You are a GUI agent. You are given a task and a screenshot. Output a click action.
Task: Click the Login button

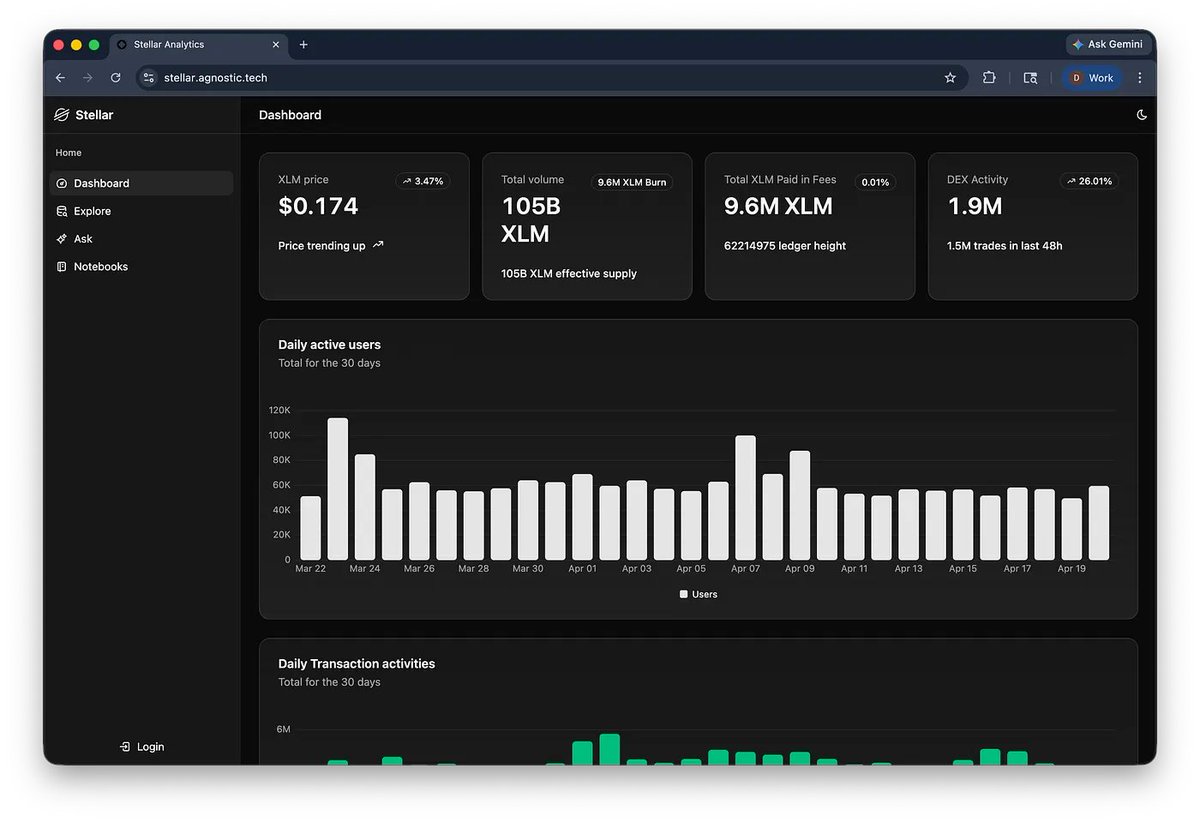click(141, 747)
